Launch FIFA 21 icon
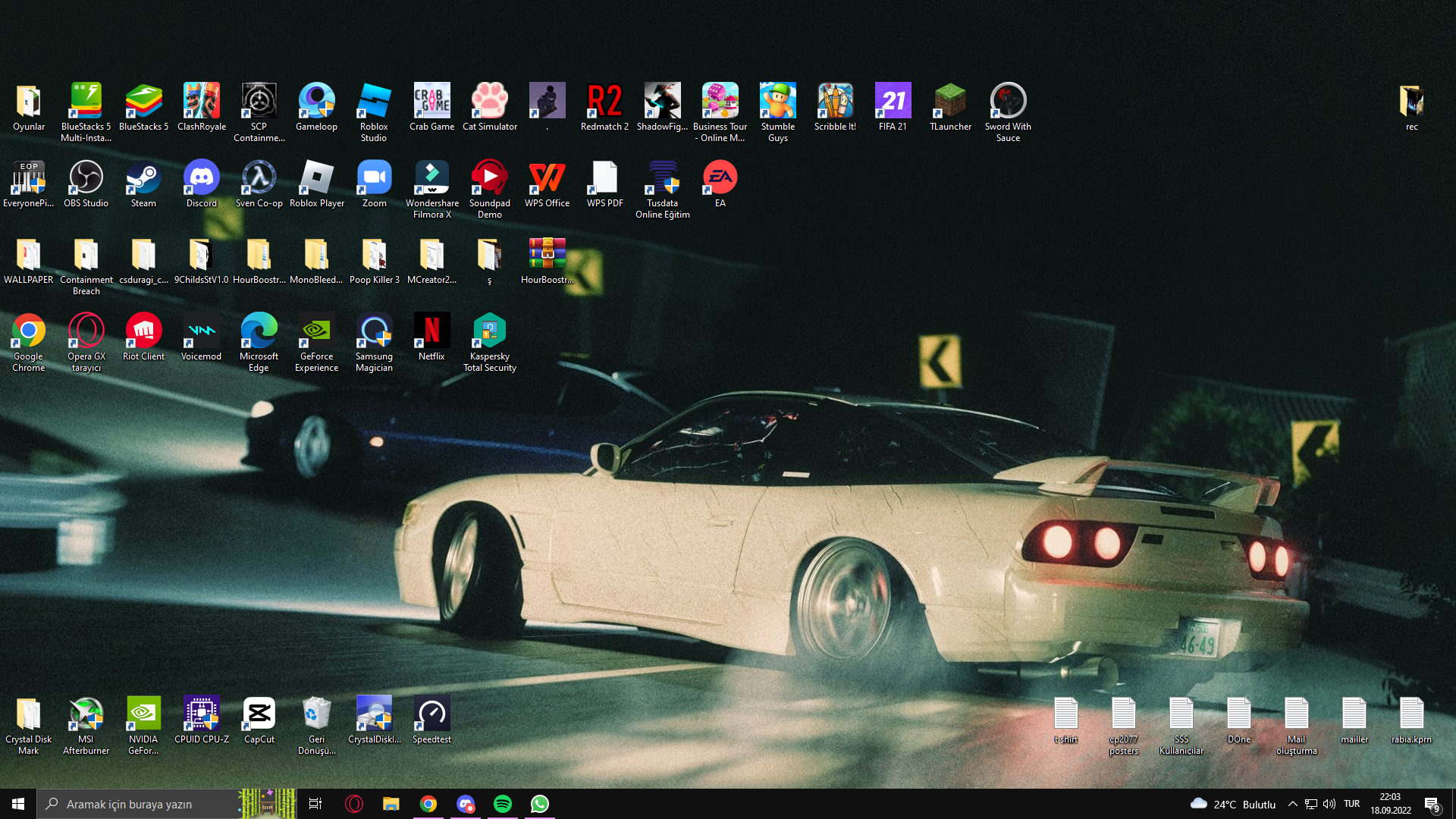Viewport: 1456px width, 819px height. tap(893, 106)
